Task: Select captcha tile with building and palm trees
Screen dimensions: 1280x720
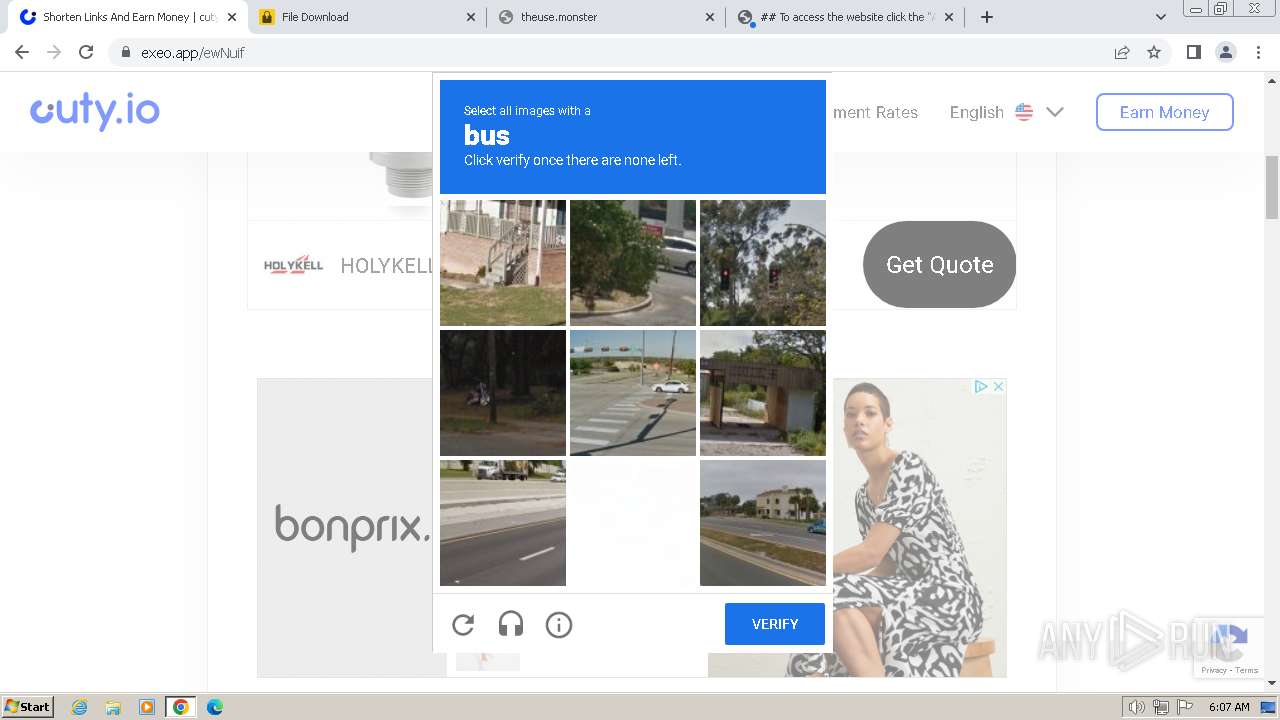Action: (x=763, y=523)
